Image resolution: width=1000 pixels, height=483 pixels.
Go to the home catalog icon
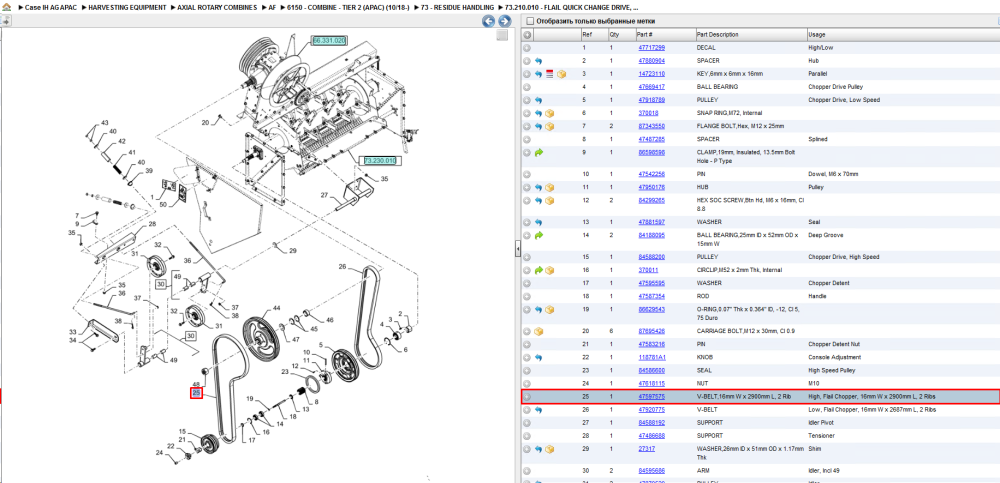coord(6,7)
